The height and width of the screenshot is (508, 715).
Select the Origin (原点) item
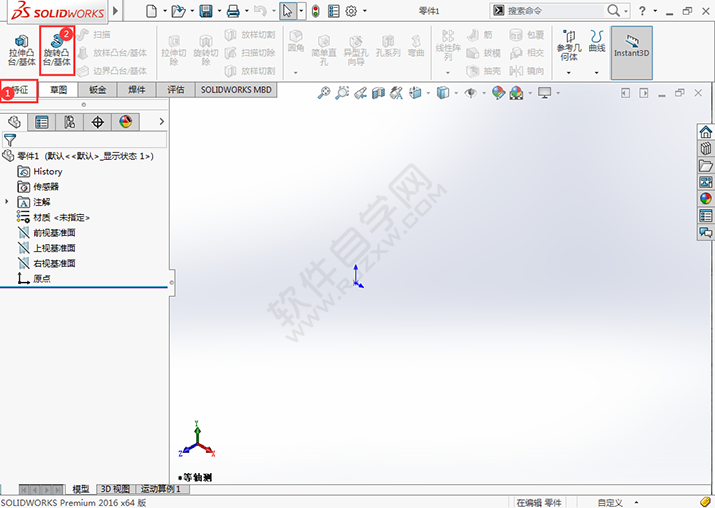click(x=34, y=278)
